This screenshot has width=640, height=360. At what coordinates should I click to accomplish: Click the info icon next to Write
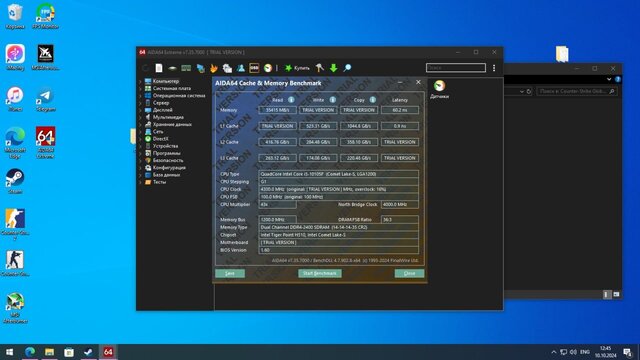(x=333, y=100)
